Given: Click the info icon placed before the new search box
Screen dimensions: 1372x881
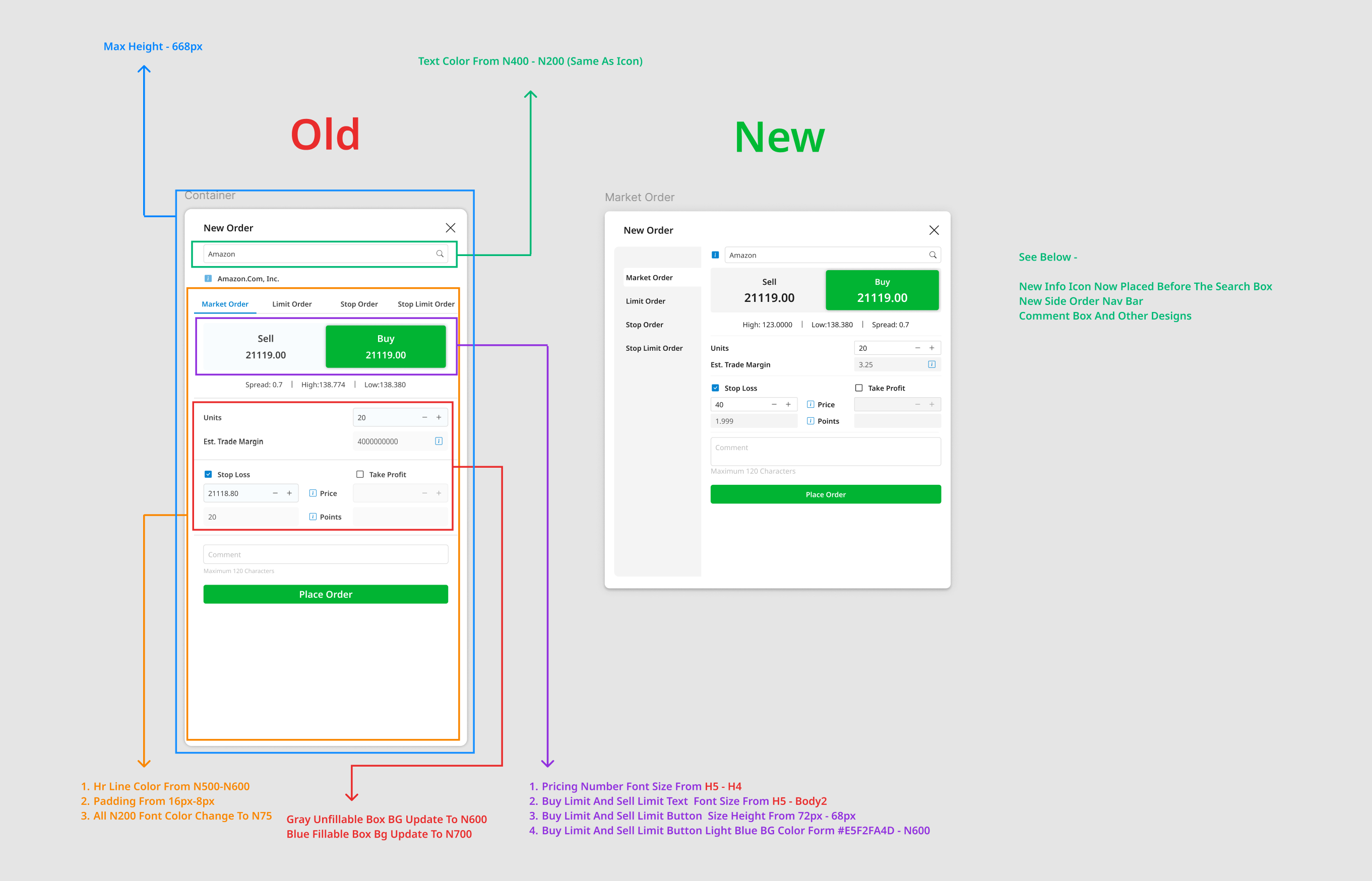Looking at the screenshot, I should point(715,255).
